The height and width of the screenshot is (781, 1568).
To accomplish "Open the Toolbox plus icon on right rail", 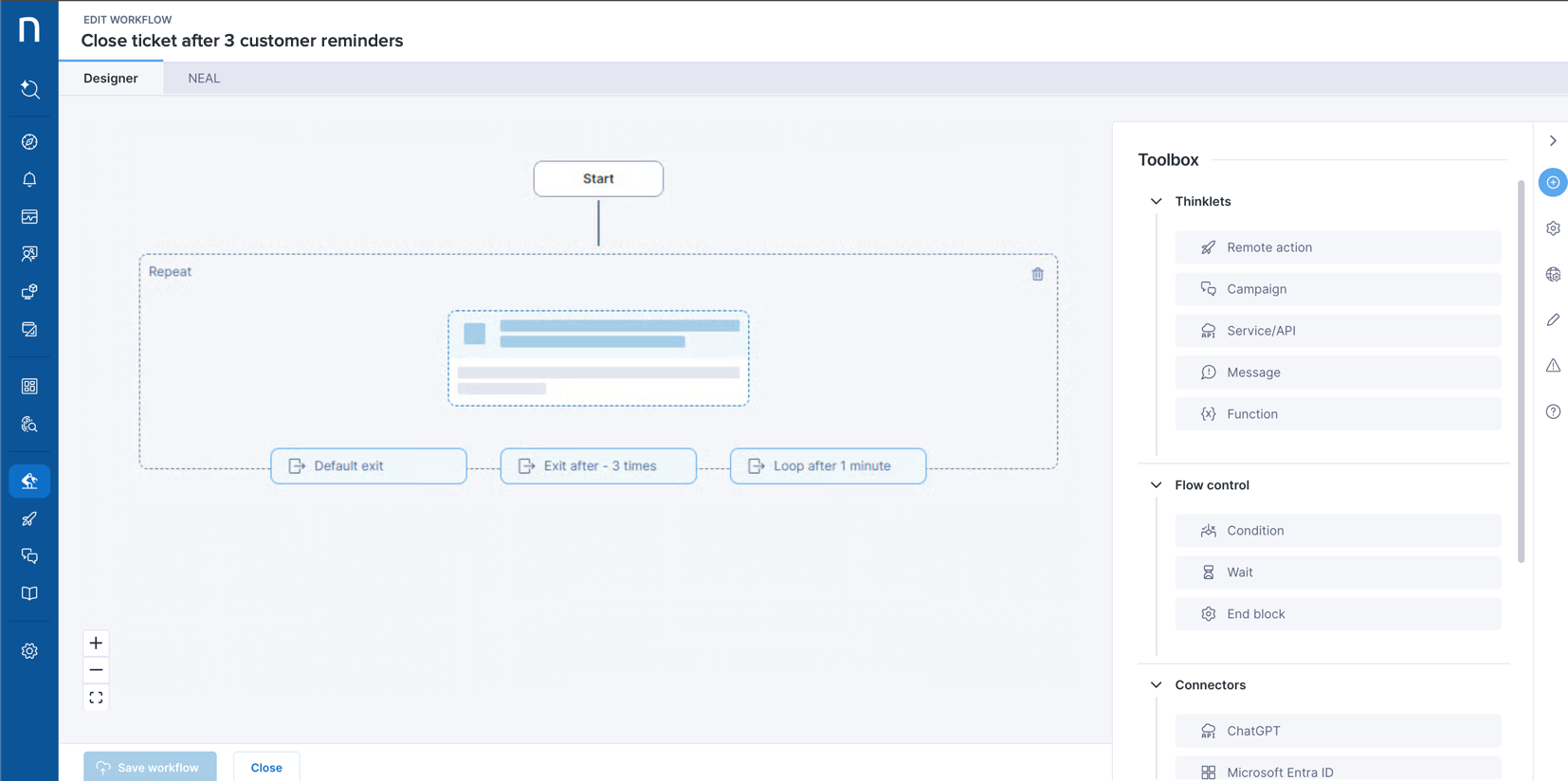I will pos(1553,182).
